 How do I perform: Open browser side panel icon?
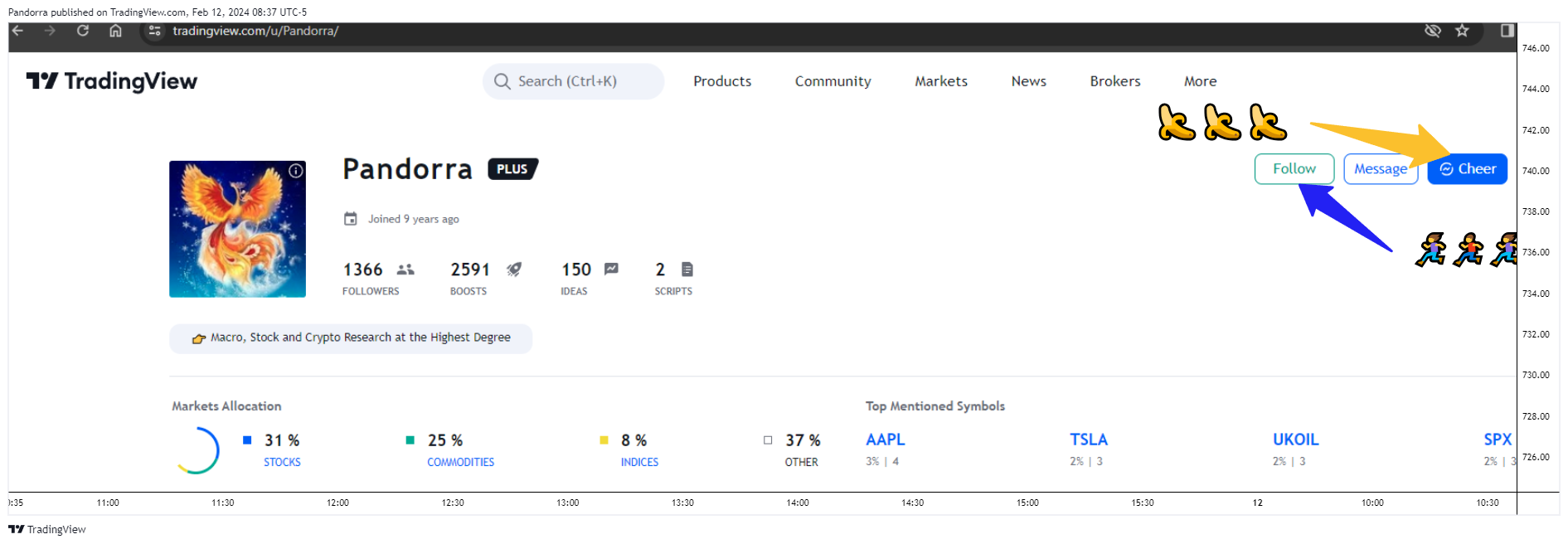tap(1507, 31)
